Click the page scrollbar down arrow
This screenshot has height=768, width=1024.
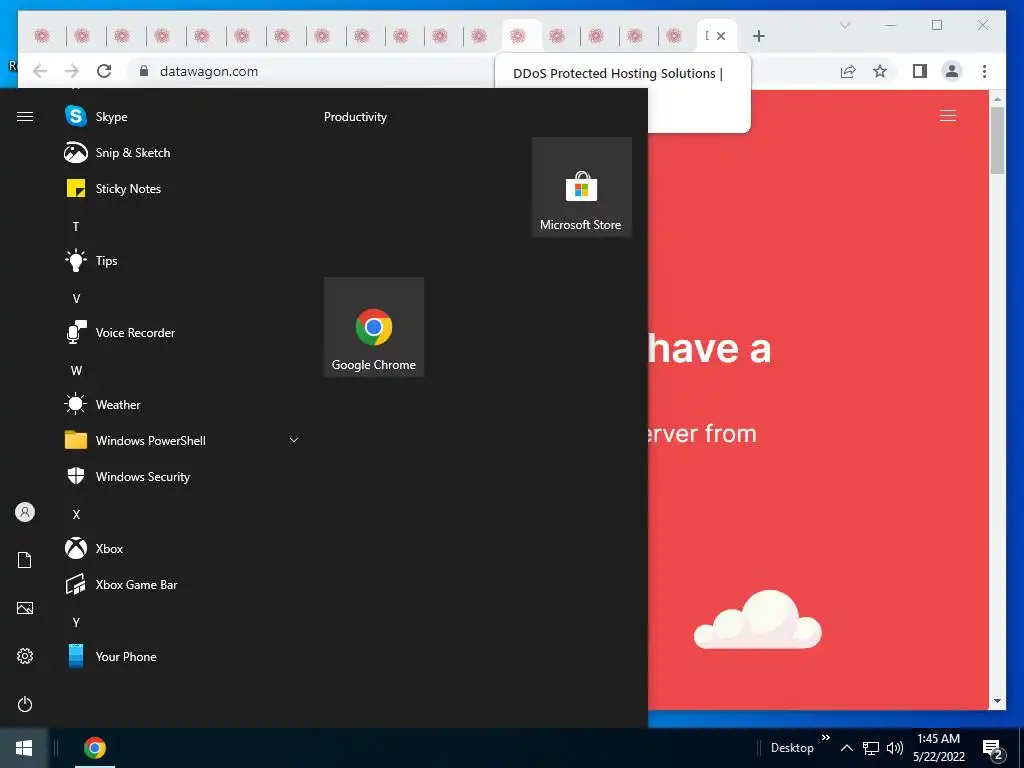997,701
